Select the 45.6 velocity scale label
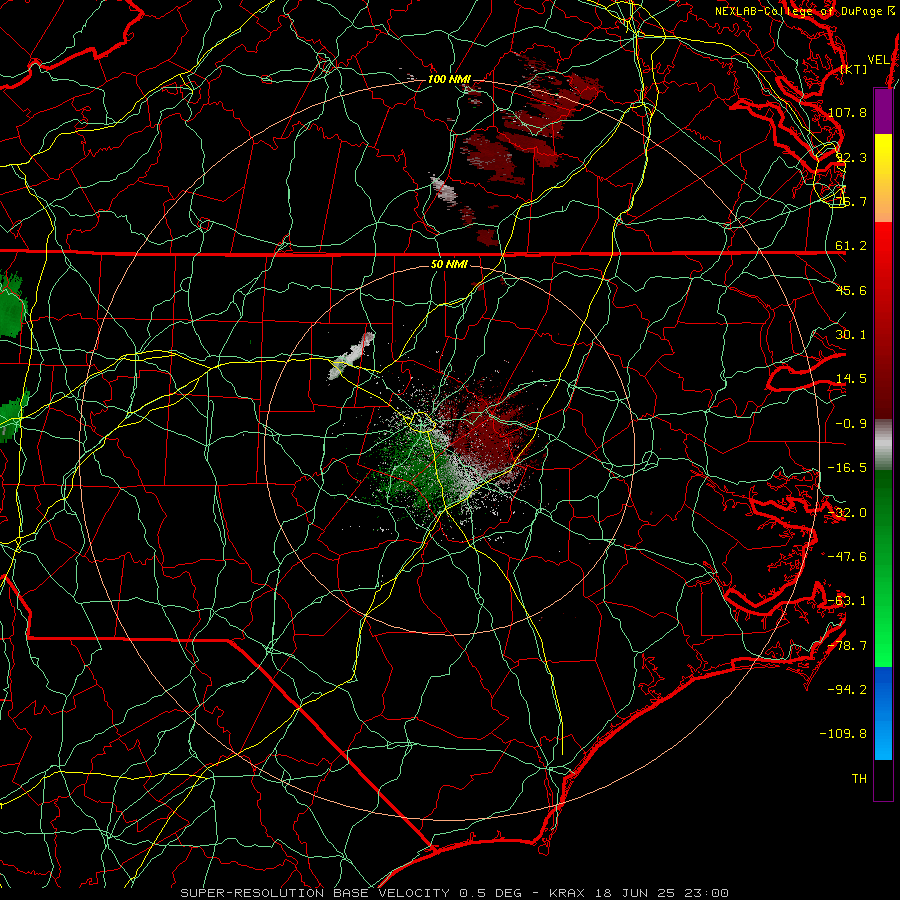The width and height of the screenshot is (900, 900). click(851, 290)
